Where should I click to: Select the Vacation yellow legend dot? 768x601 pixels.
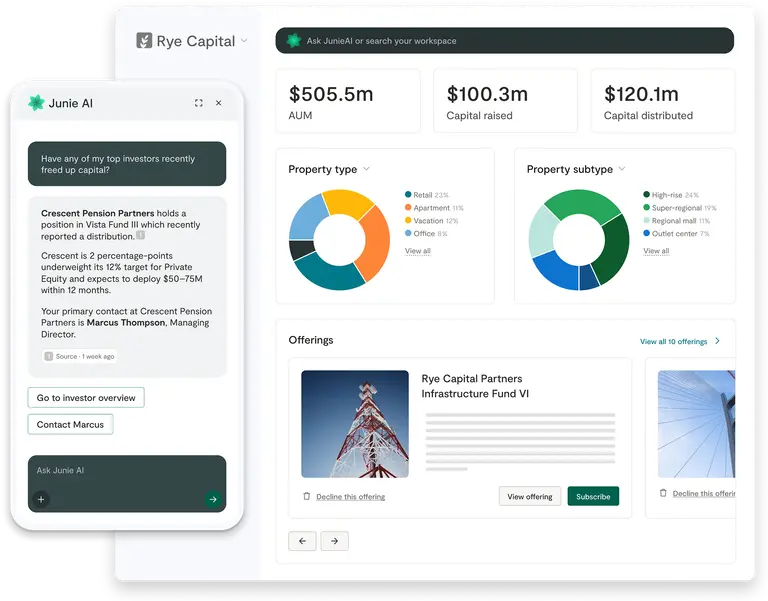pyautogui.click(x=408, y=220)
